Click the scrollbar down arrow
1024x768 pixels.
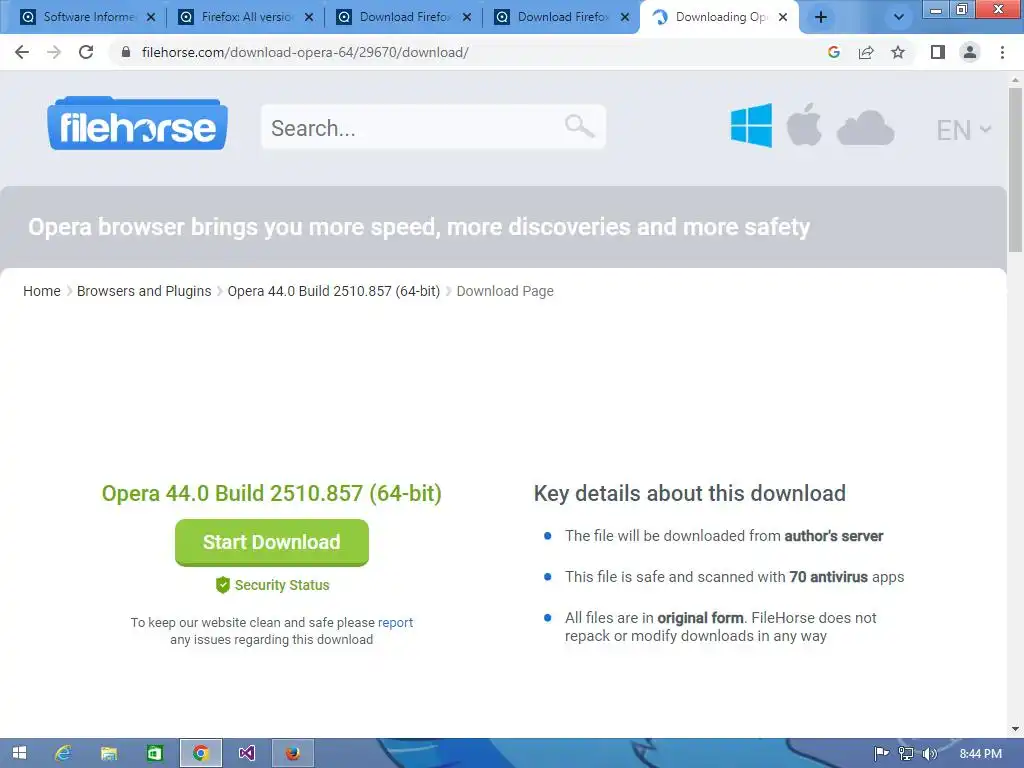click(1016, 729)
